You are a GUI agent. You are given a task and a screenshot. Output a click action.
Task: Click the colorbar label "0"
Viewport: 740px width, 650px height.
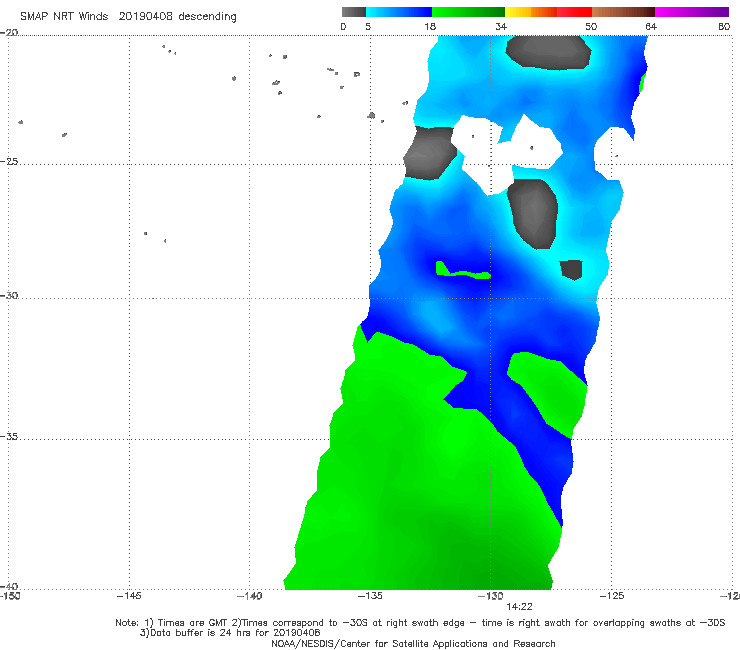(x=343, y=27)
